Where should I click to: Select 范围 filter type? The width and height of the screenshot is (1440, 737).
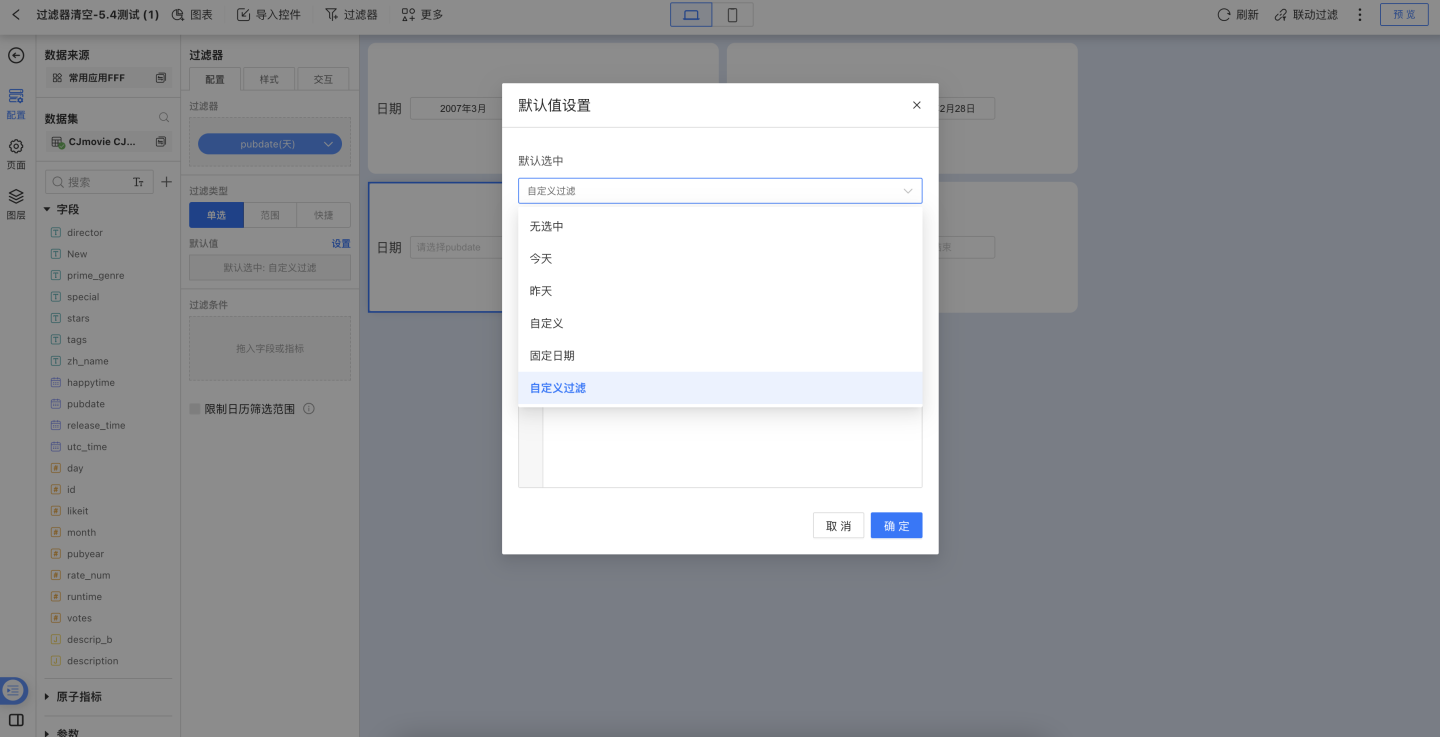[x=270, y=215]
